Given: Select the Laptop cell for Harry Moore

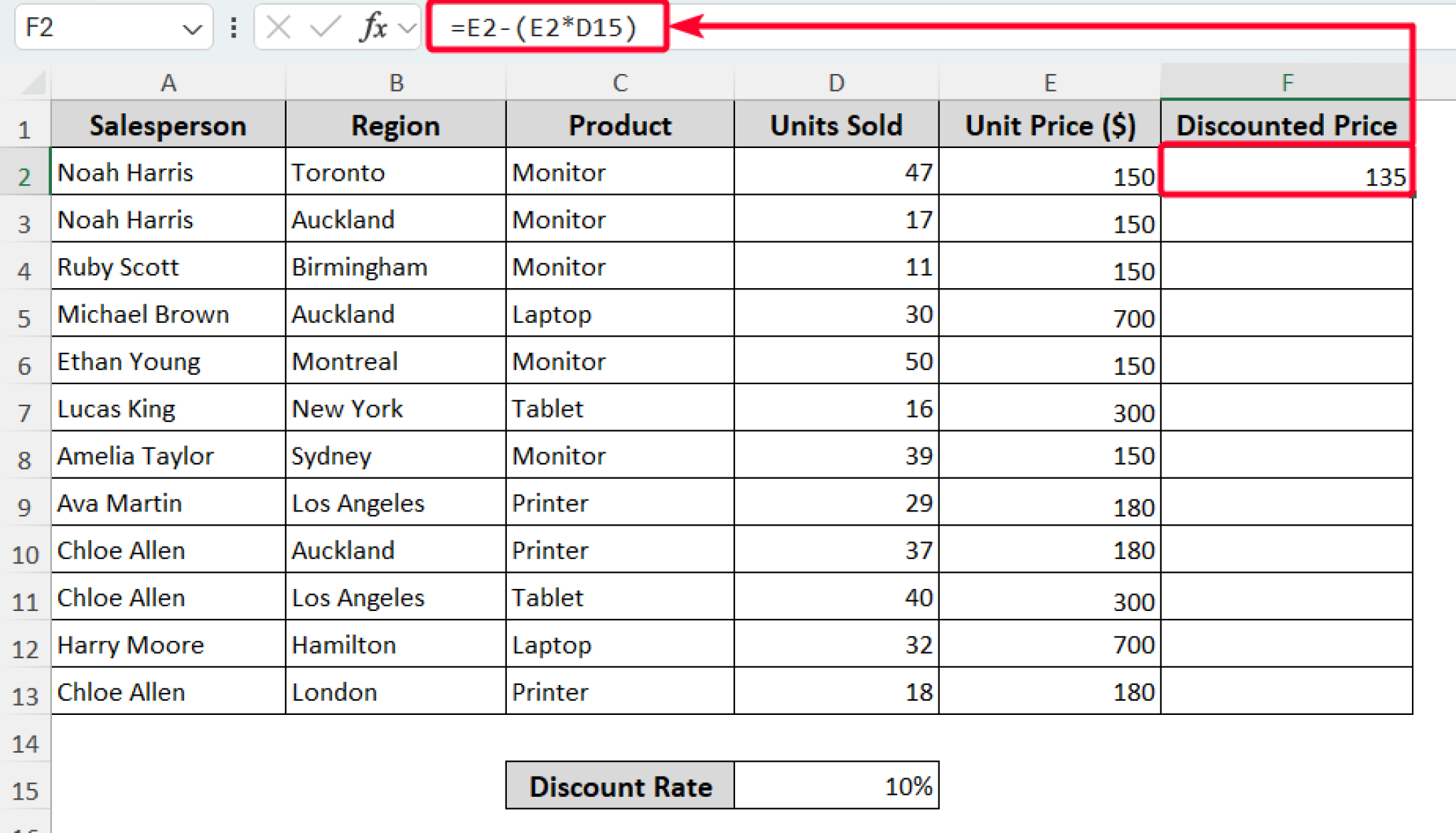Looking at the screenshot, I should coord(619,644).
